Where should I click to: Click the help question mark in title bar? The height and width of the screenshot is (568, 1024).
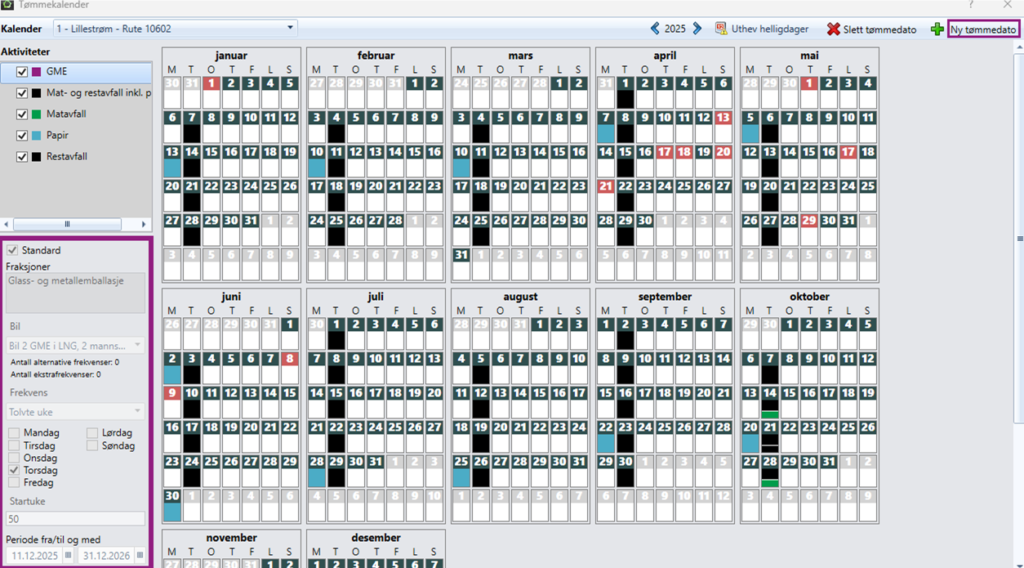(x=970, y=5)
